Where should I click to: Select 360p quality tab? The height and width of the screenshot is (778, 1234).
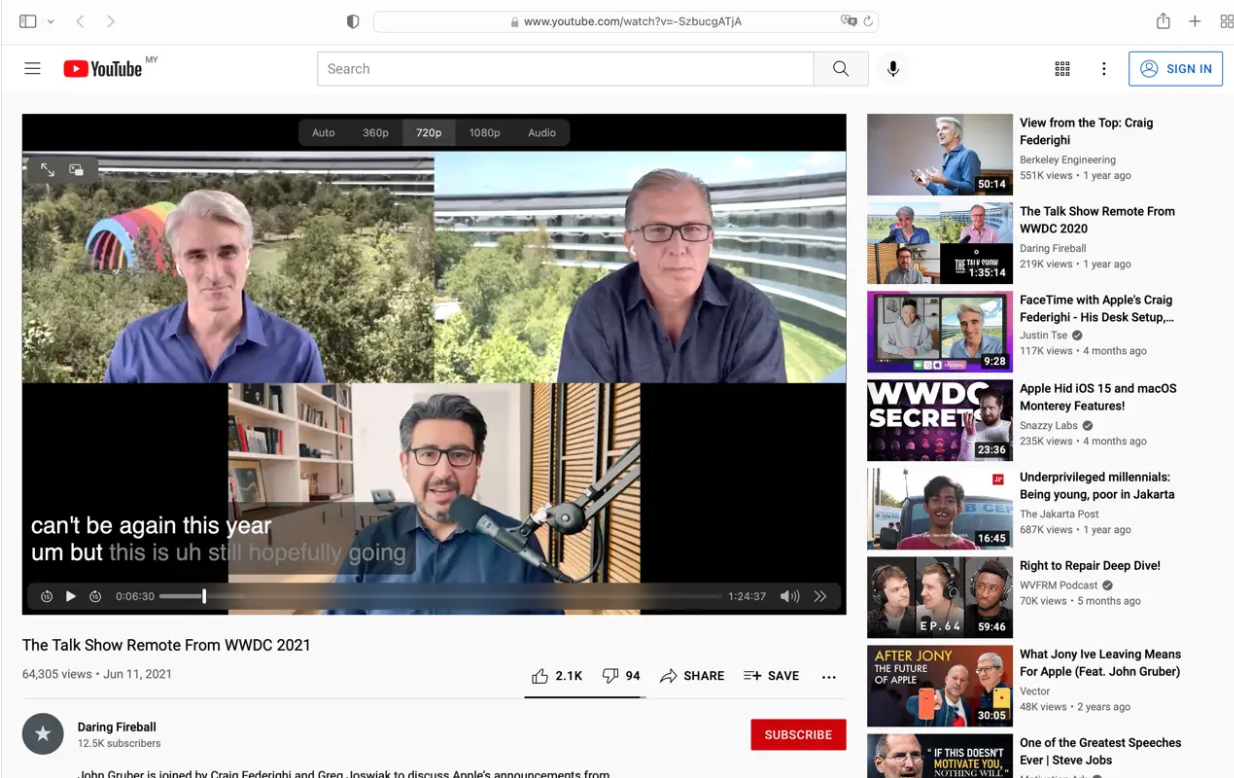tap(376, 133)
